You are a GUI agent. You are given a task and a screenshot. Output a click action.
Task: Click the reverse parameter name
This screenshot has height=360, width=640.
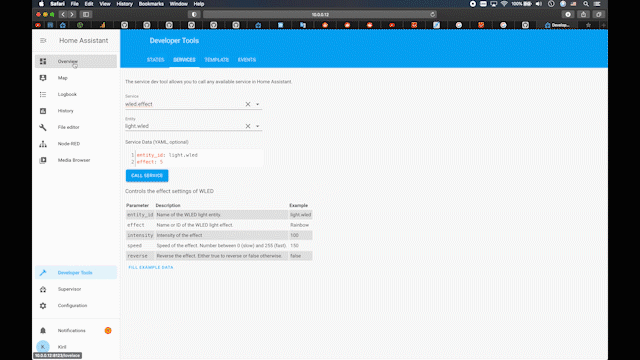137,256
